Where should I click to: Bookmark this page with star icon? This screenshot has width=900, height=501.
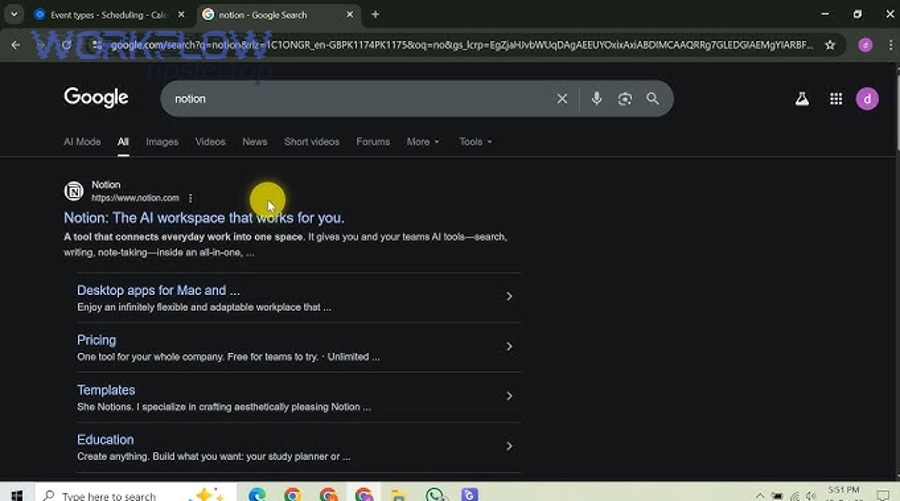[x=830, y=45]
